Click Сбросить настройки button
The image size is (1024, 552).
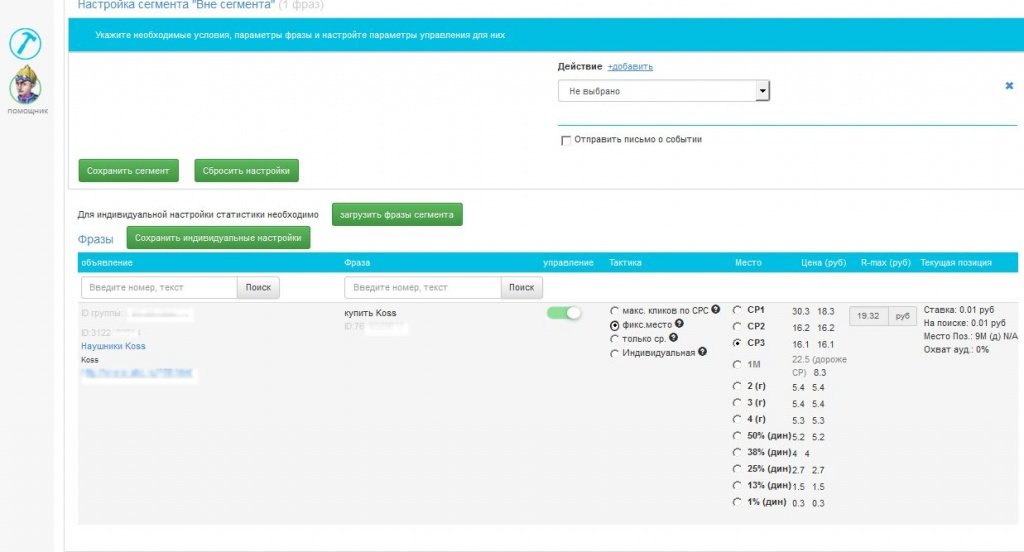tap(246, 170)
